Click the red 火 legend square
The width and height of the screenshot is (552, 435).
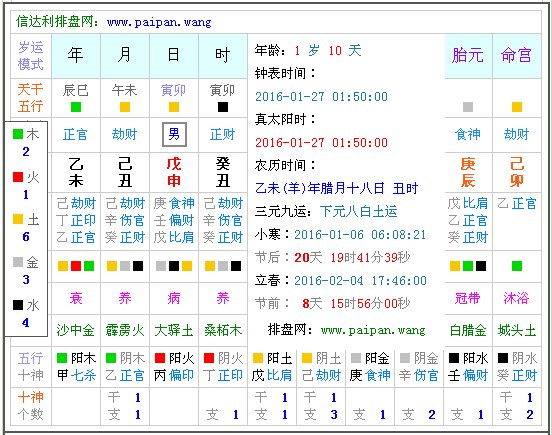pyautogui.click(x=18, y=177)
